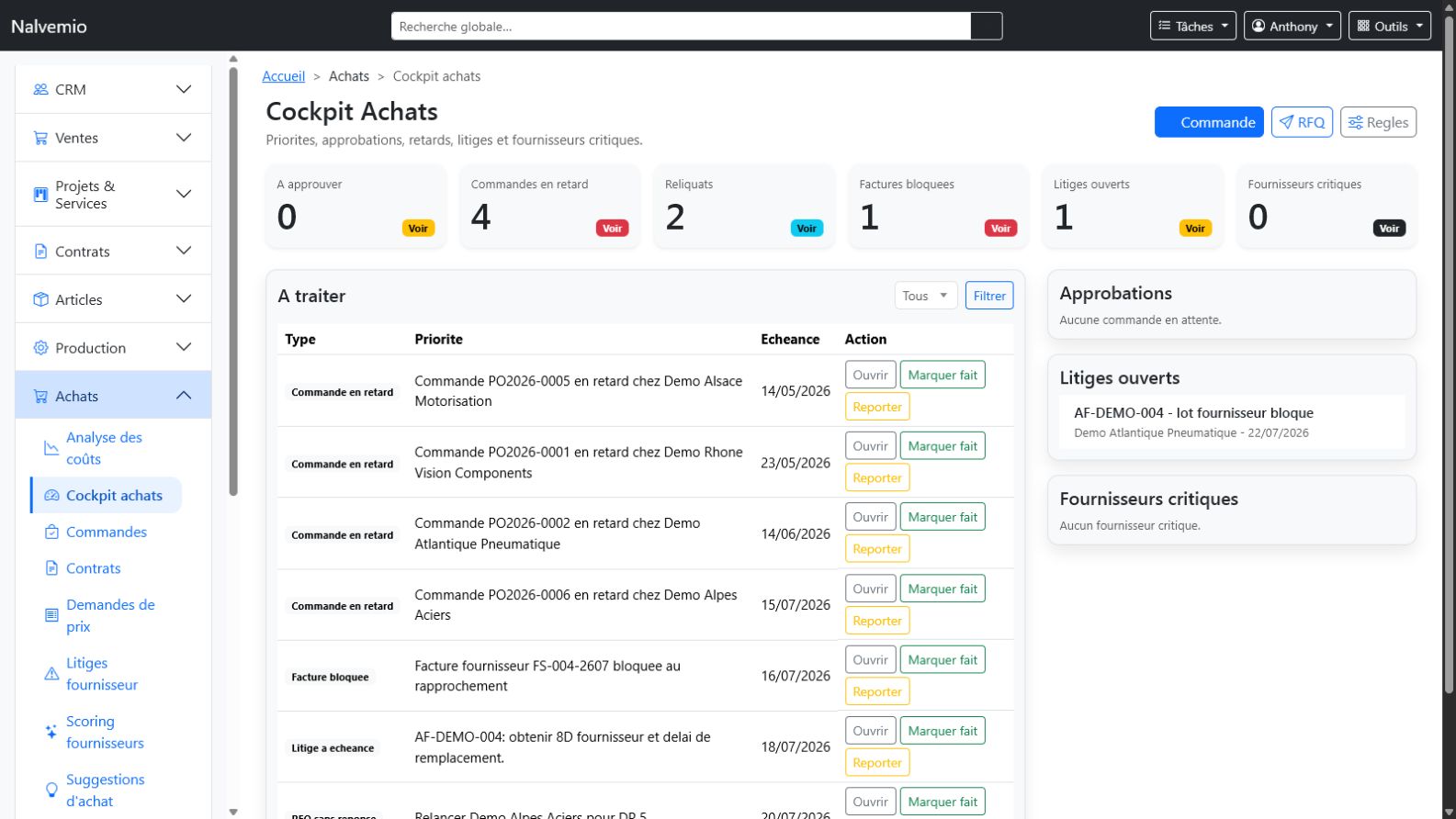Click Reporter for AF-DEMO-004 8D row
This screenshot has width=1456, height=819.
click(877, 762)
